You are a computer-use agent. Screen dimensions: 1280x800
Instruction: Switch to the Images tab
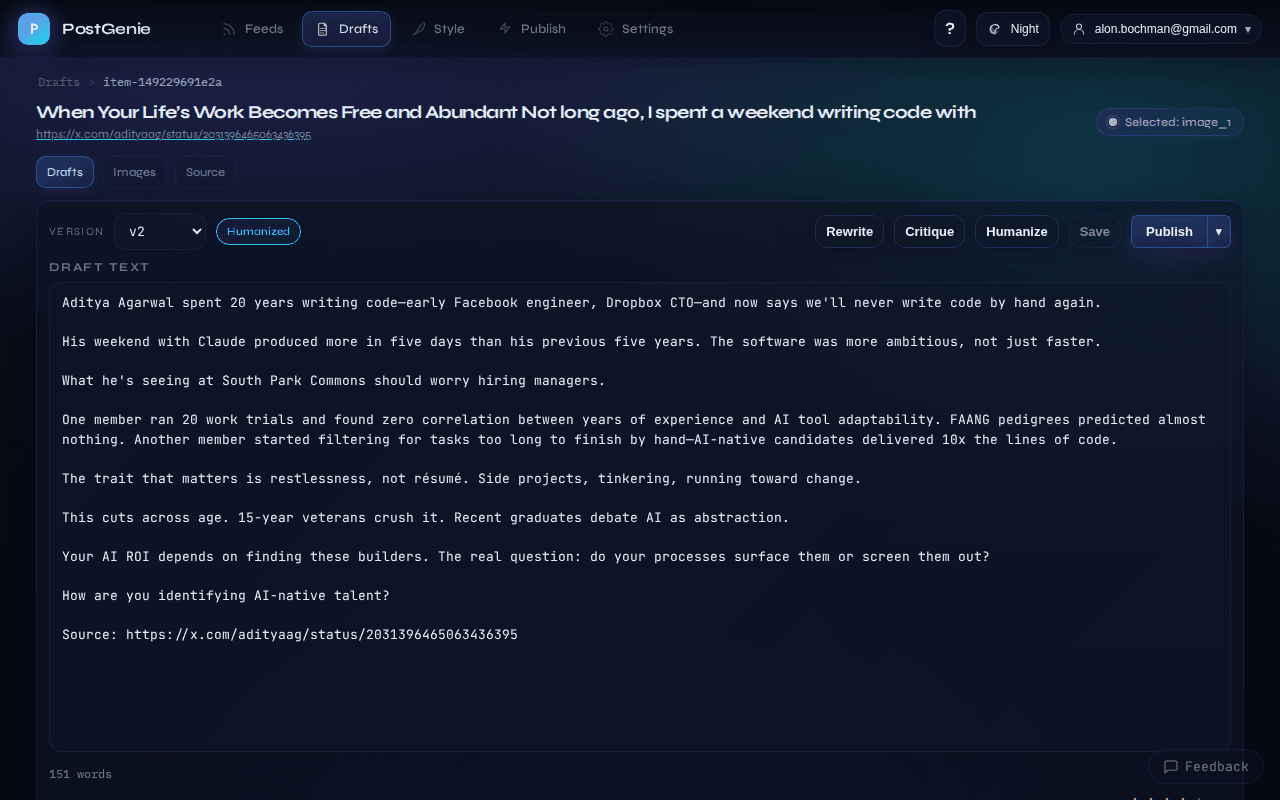[134, 171]
